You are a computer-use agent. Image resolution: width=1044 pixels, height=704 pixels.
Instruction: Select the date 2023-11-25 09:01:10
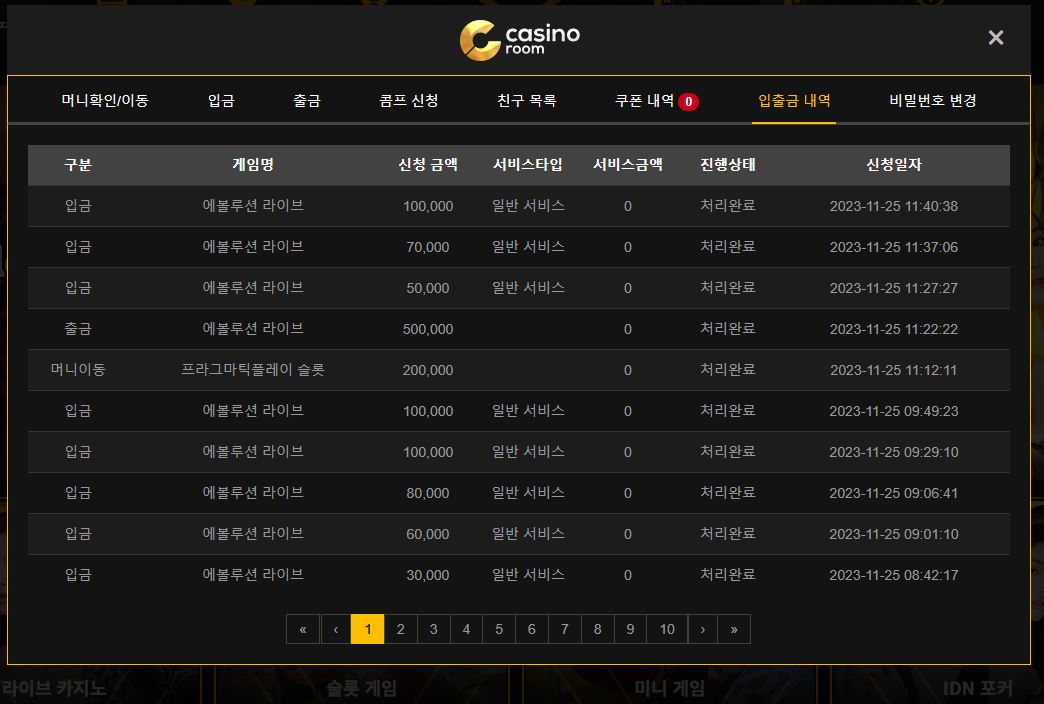tap(894, 534)
